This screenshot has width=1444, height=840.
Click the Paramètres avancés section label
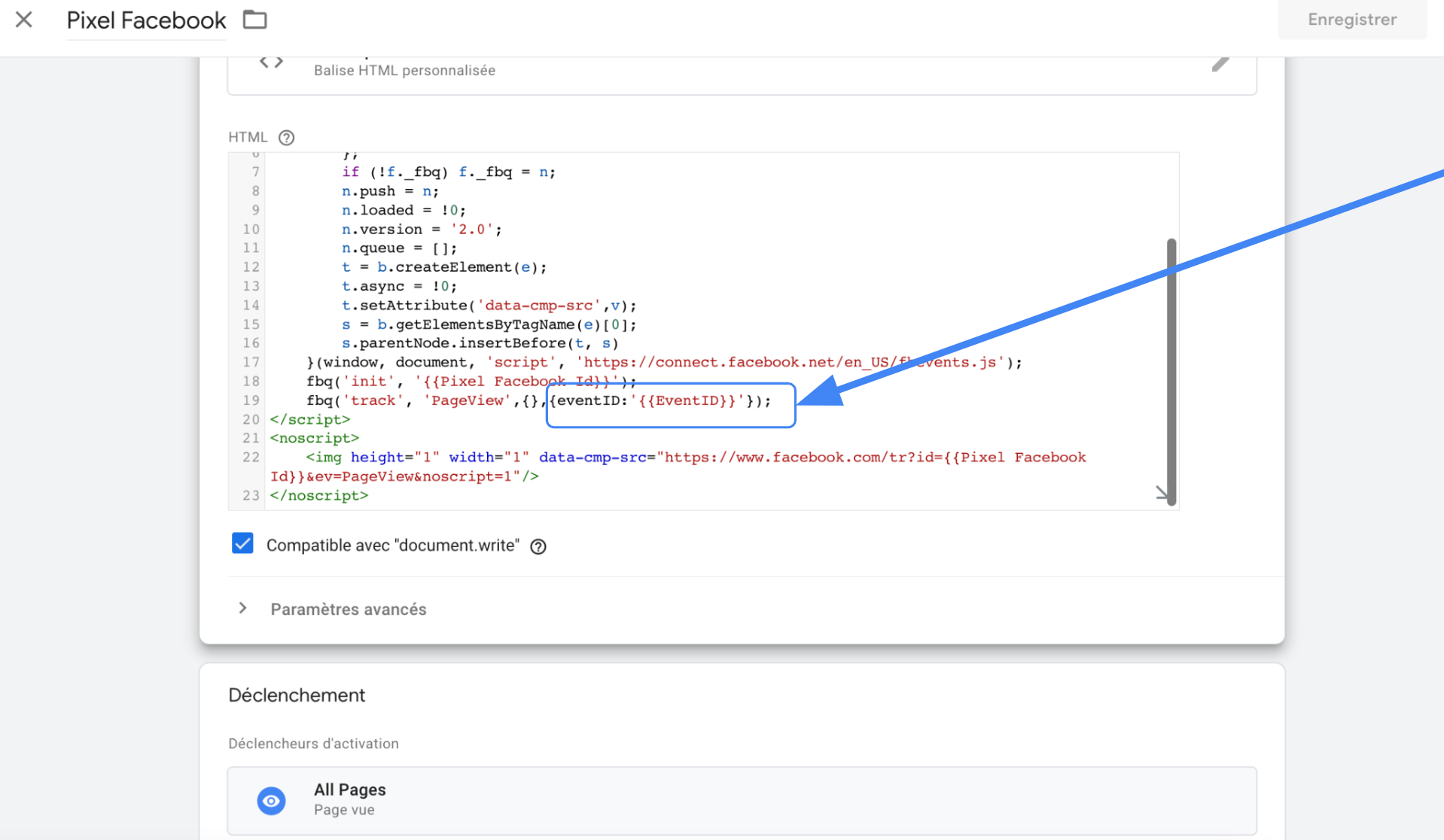(348, 609)
